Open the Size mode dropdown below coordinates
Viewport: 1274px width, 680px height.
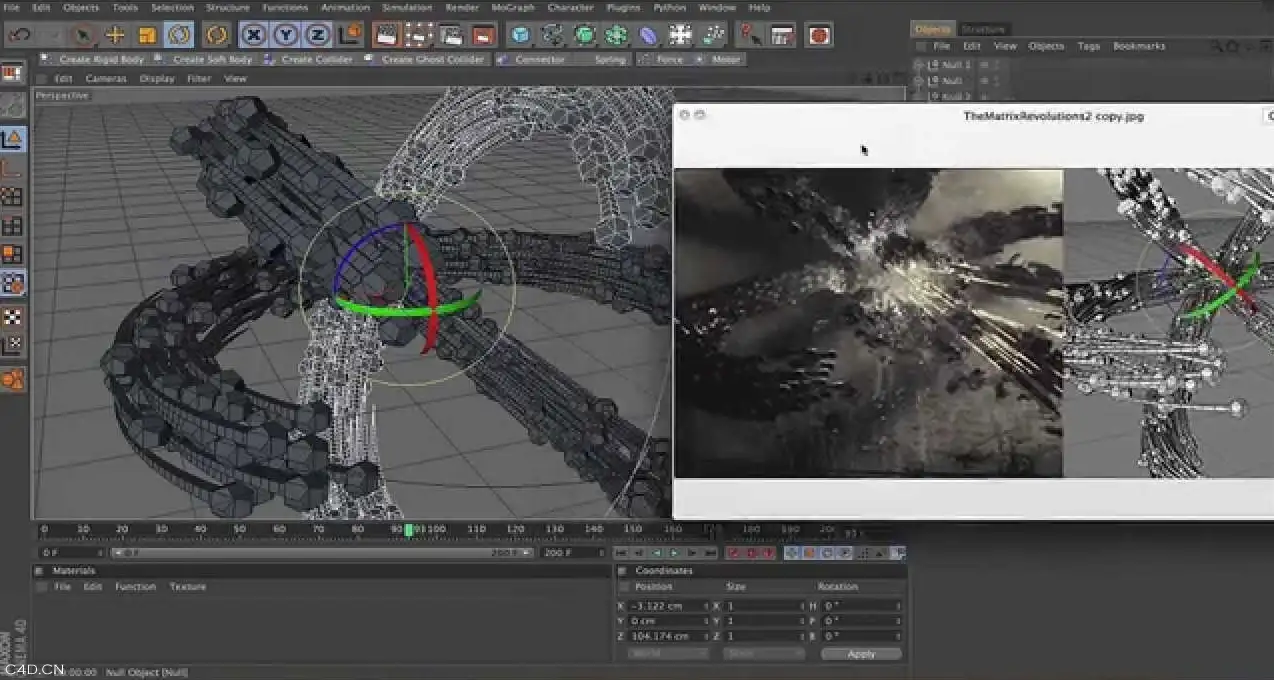pyautogui.click(x=765, y=654)
